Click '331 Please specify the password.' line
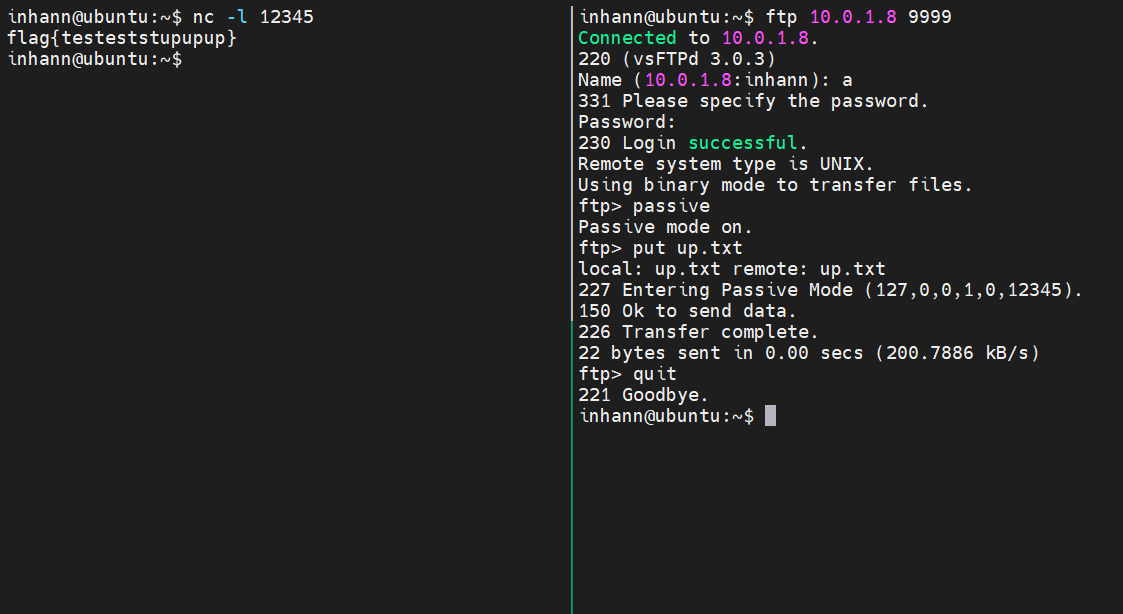The height and width of the screenshot is (614, 1123). click(753, 101)
